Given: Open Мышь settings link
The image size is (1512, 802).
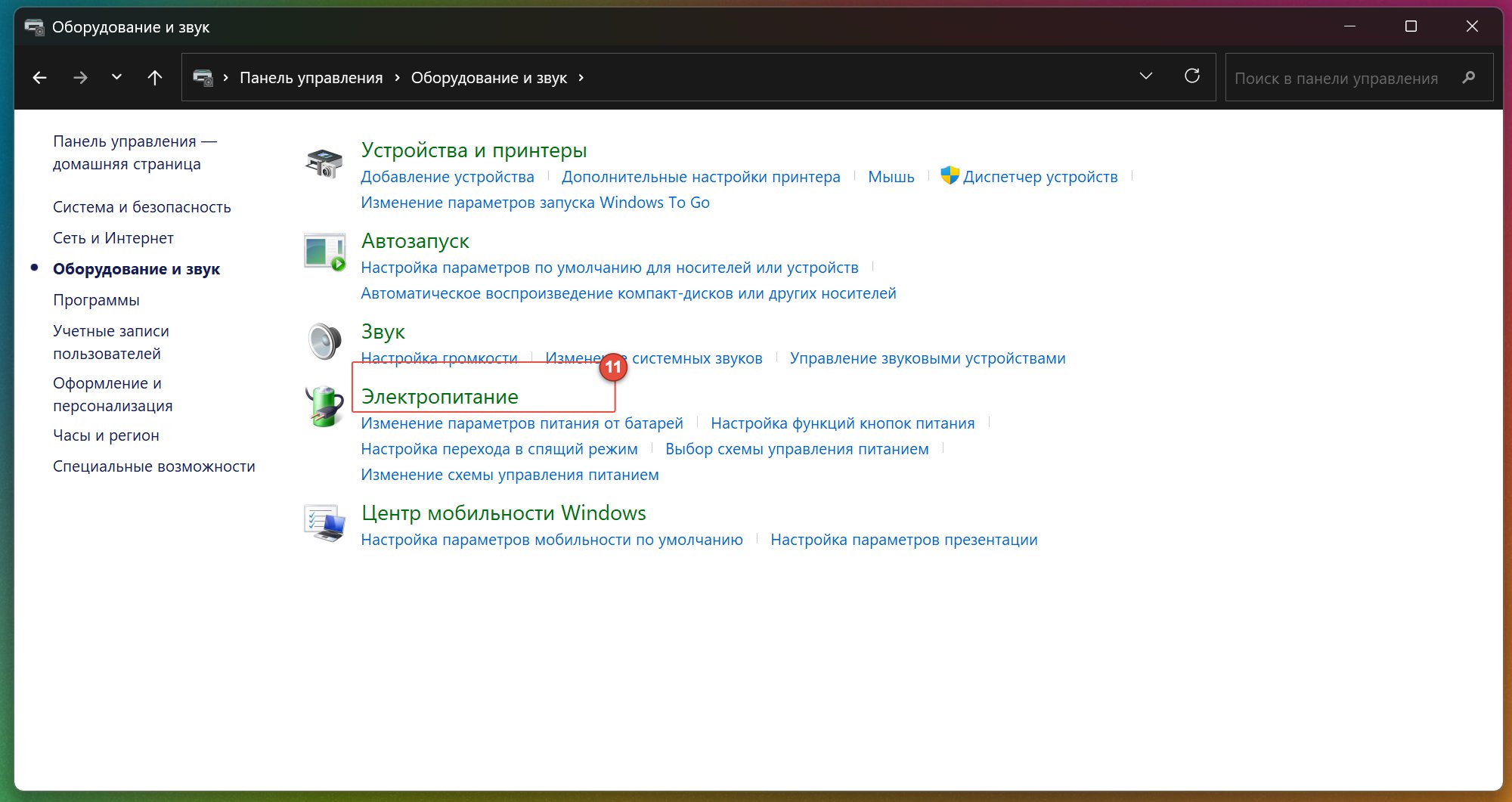Looking at the screenshot, I should [x=891, y=177].
